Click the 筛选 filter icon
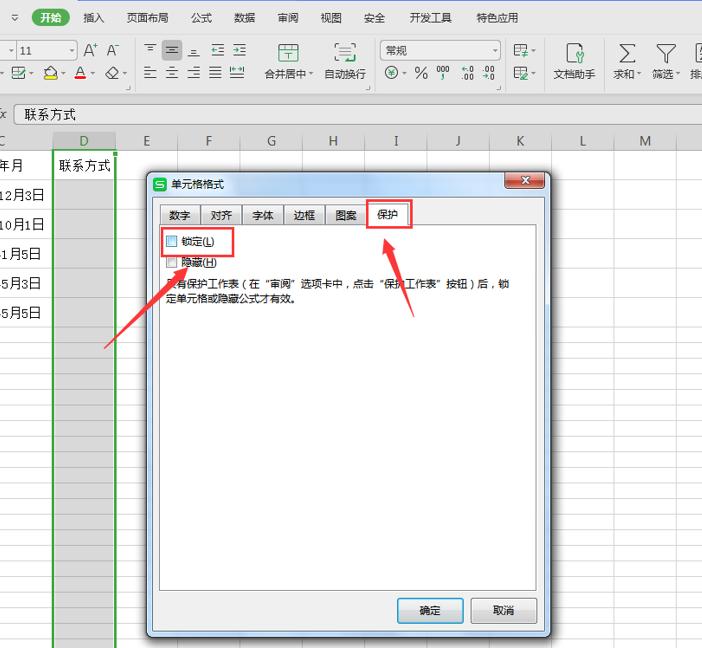The image size is (702, 648). tap(665, 54)
